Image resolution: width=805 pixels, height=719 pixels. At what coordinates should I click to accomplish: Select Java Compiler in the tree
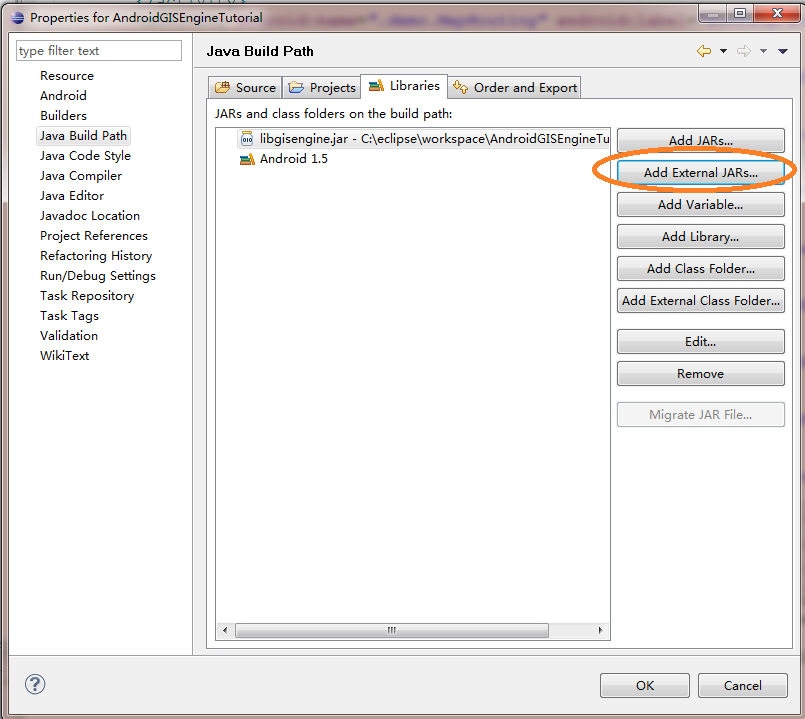[81, 176]
